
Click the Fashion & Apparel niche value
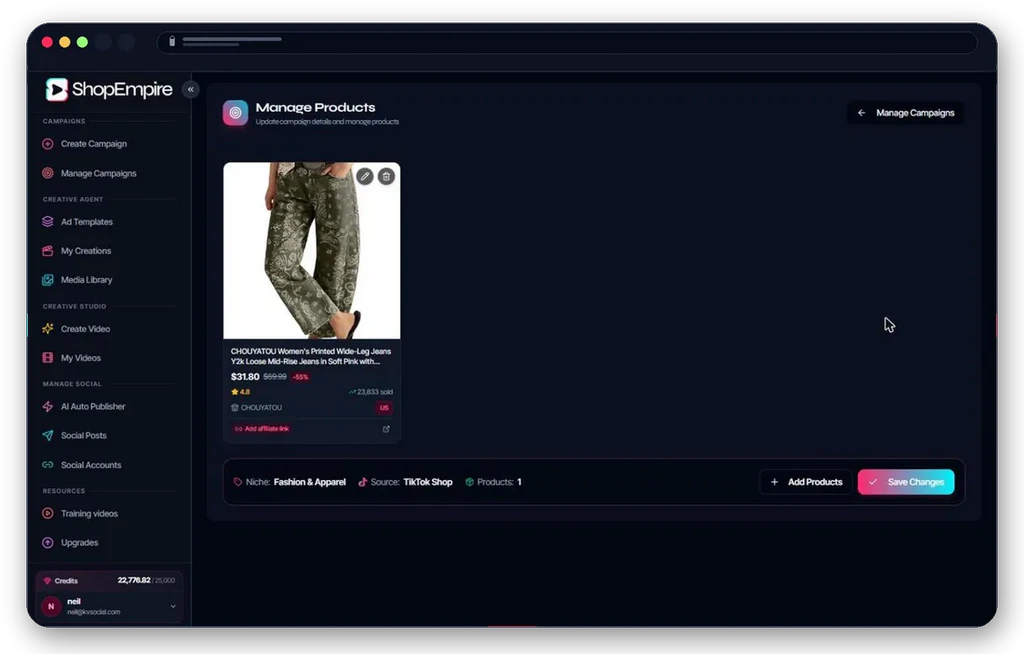310,482
